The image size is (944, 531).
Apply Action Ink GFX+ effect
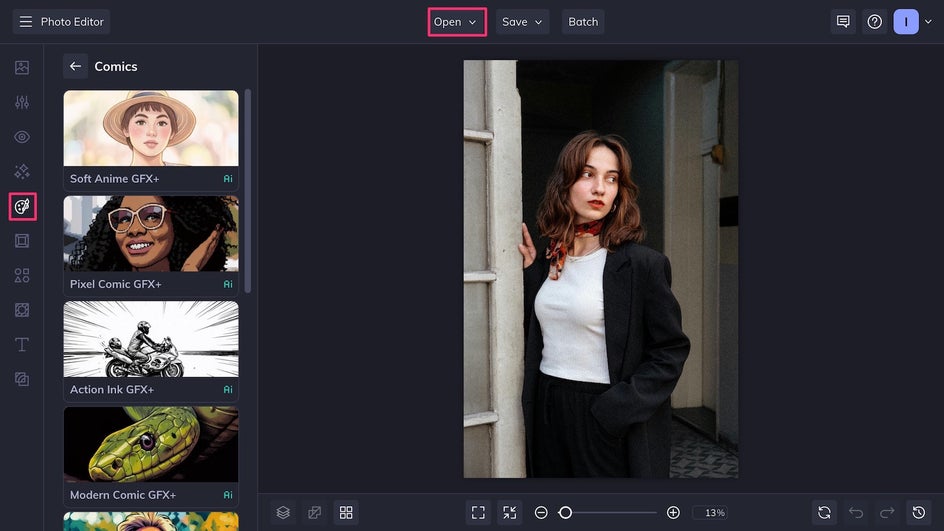pos(151,351)
